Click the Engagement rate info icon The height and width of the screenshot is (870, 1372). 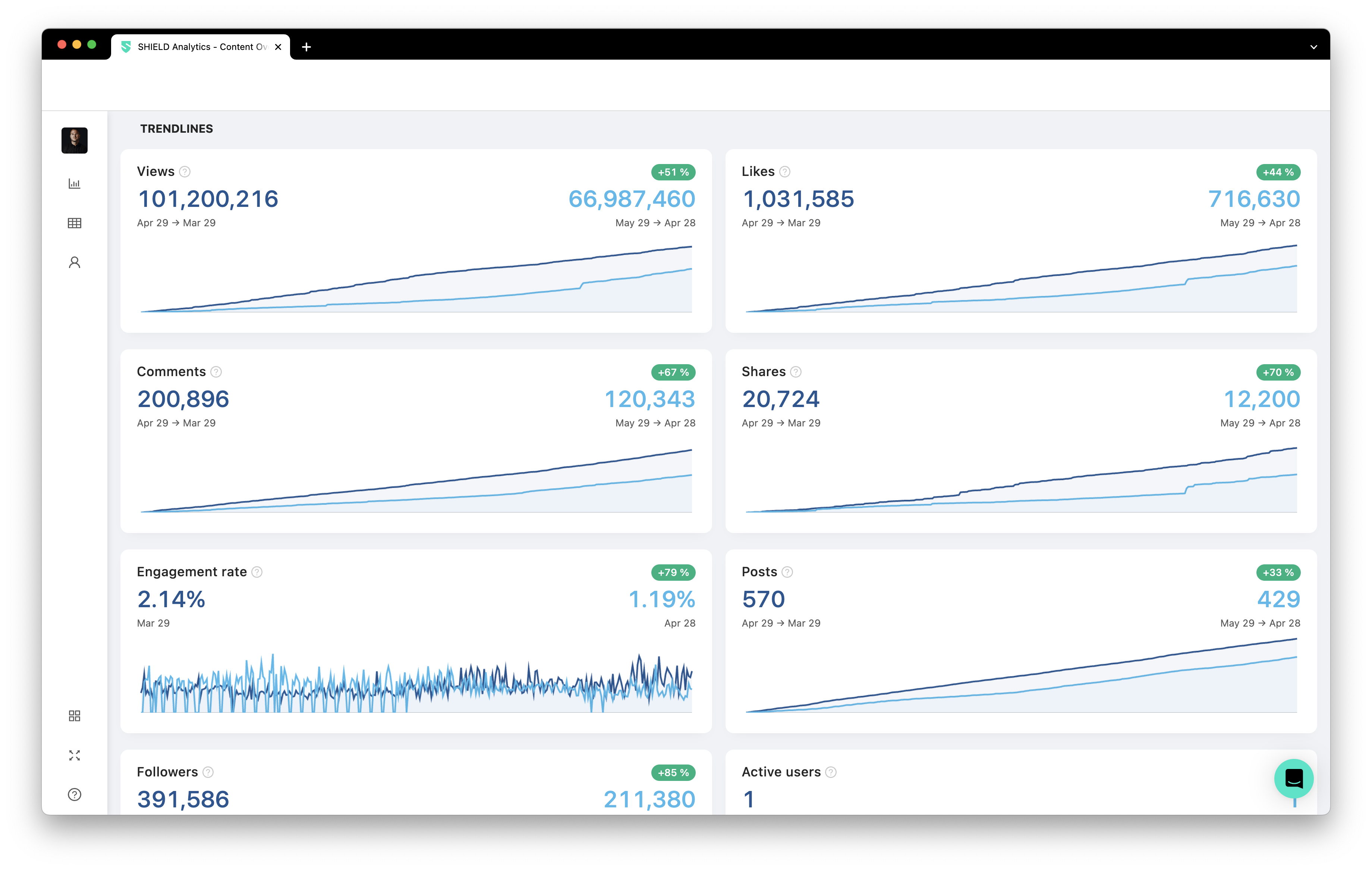click(x=257, y=571)
